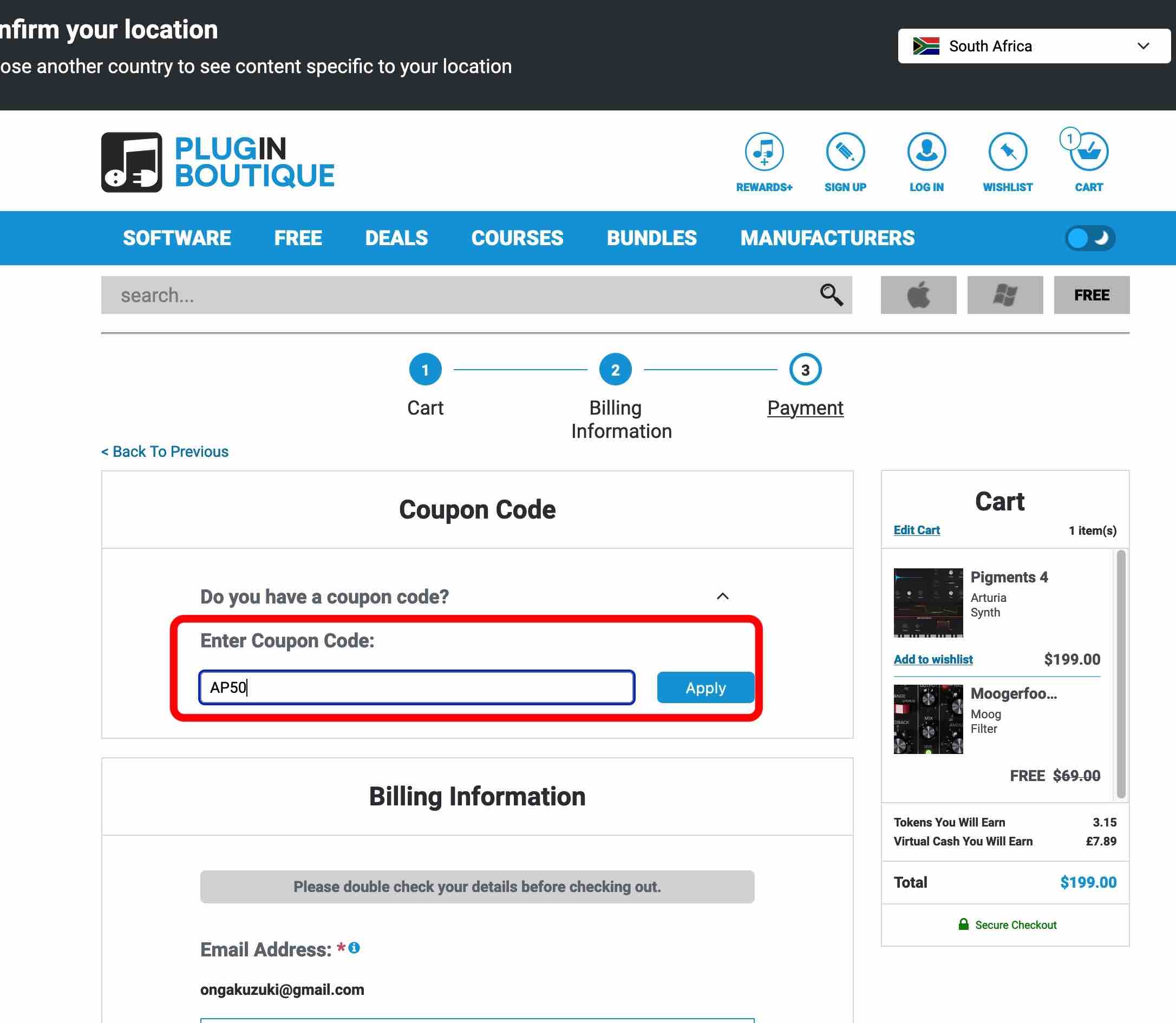Open the Wishlist pin icon
Screen dimensions: 1176x1023
tap(1007, 152)
